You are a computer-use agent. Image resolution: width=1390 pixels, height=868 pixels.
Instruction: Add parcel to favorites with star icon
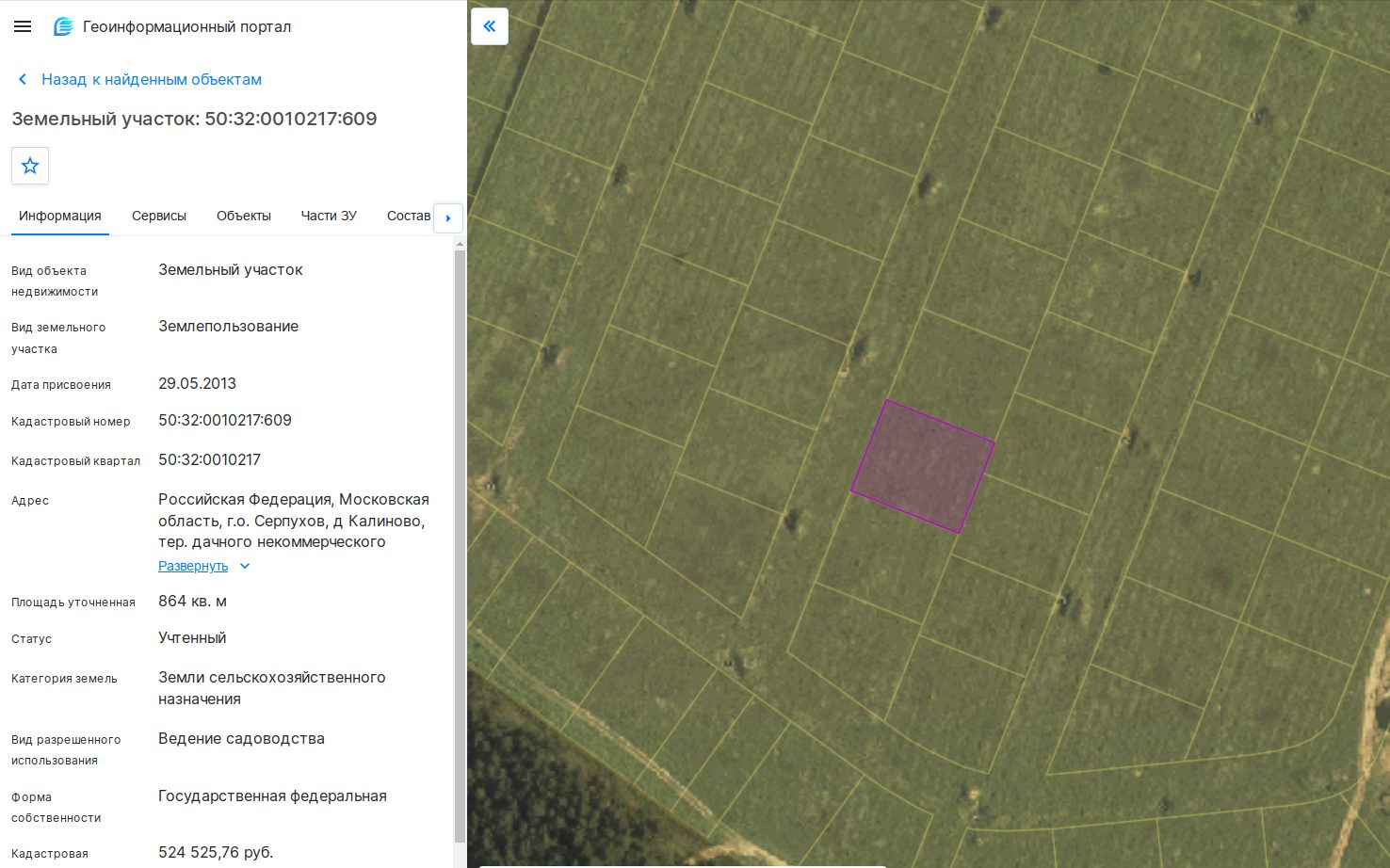tap(30, 166)
